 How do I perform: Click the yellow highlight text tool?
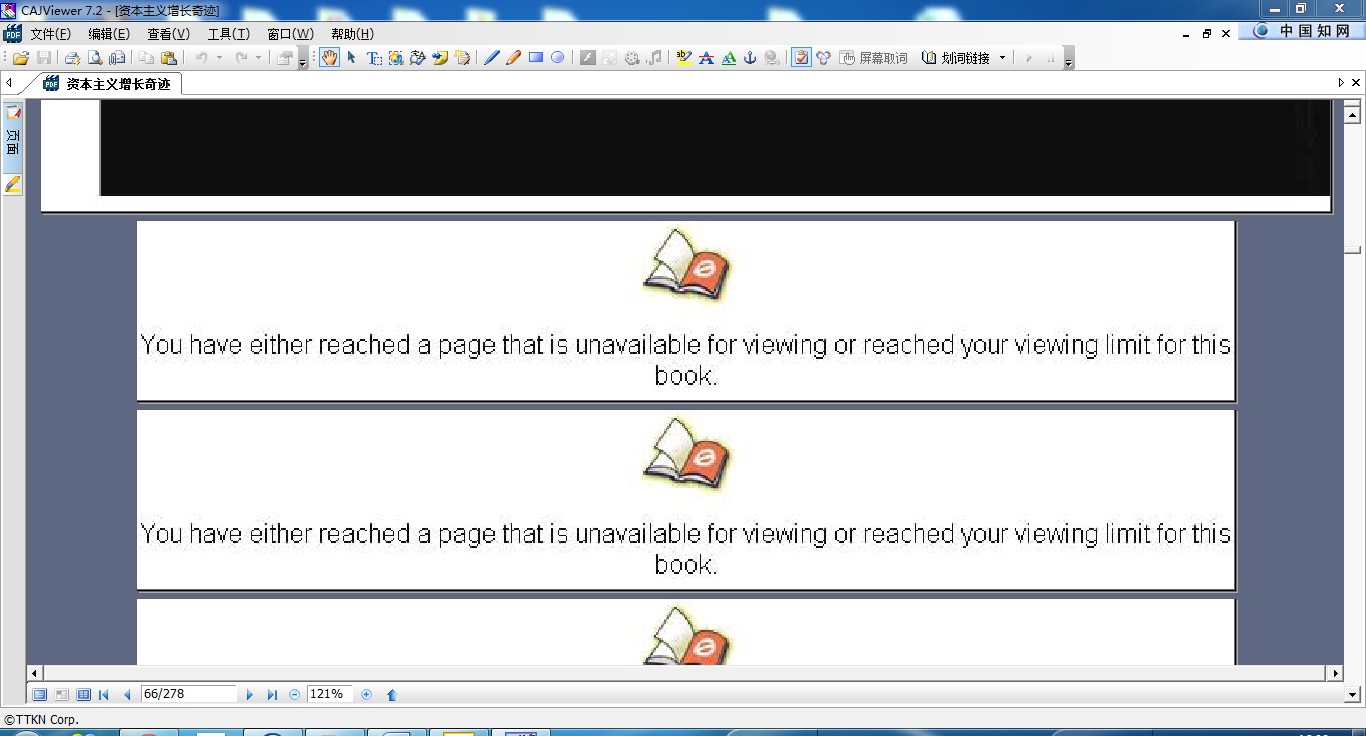pos(684,58)
